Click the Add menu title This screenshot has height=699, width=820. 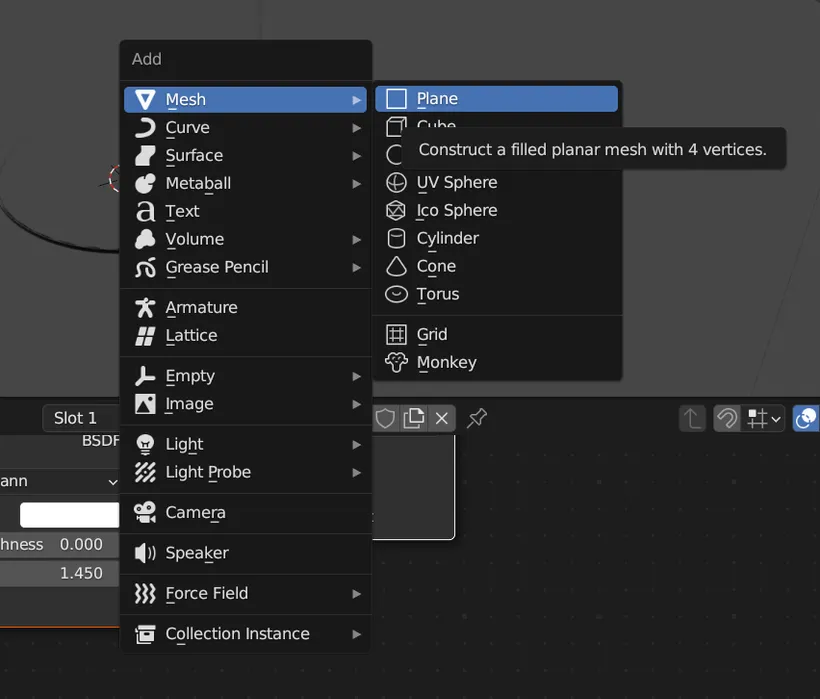[146, 59]
